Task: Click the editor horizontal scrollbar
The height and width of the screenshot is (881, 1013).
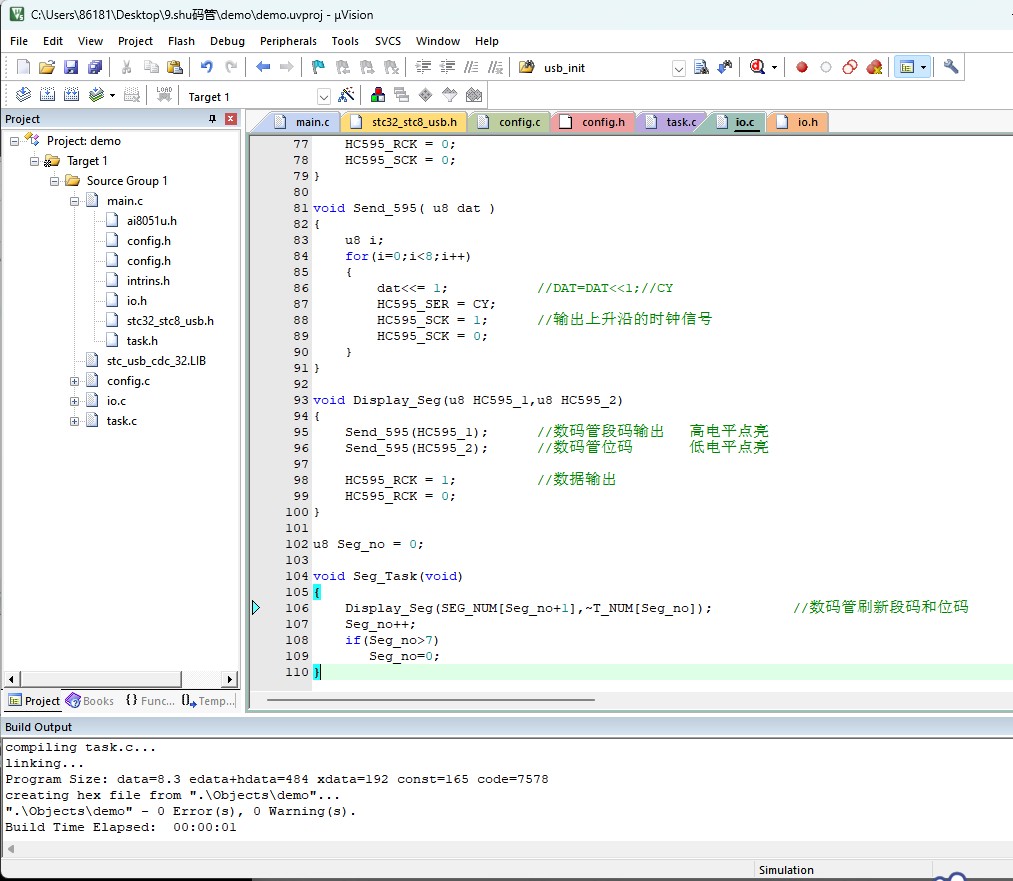Action: point(430,700)
